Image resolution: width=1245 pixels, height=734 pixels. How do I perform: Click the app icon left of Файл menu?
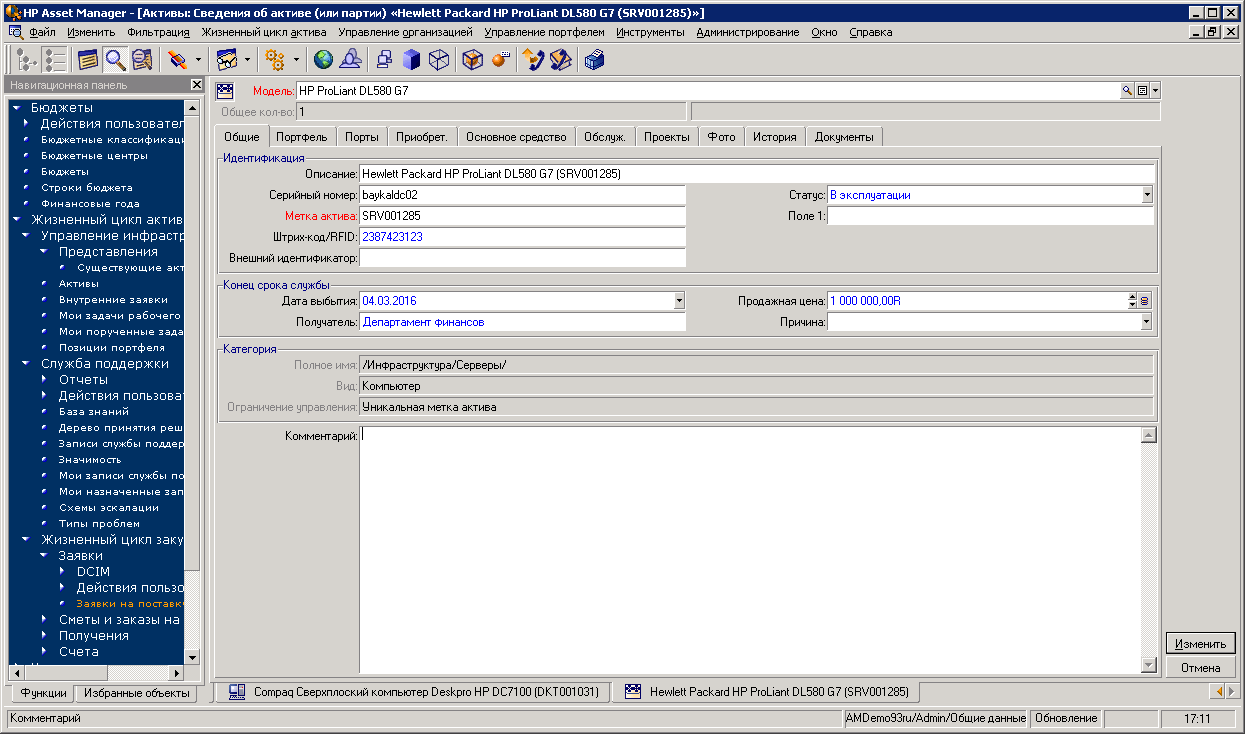(15, 32)
